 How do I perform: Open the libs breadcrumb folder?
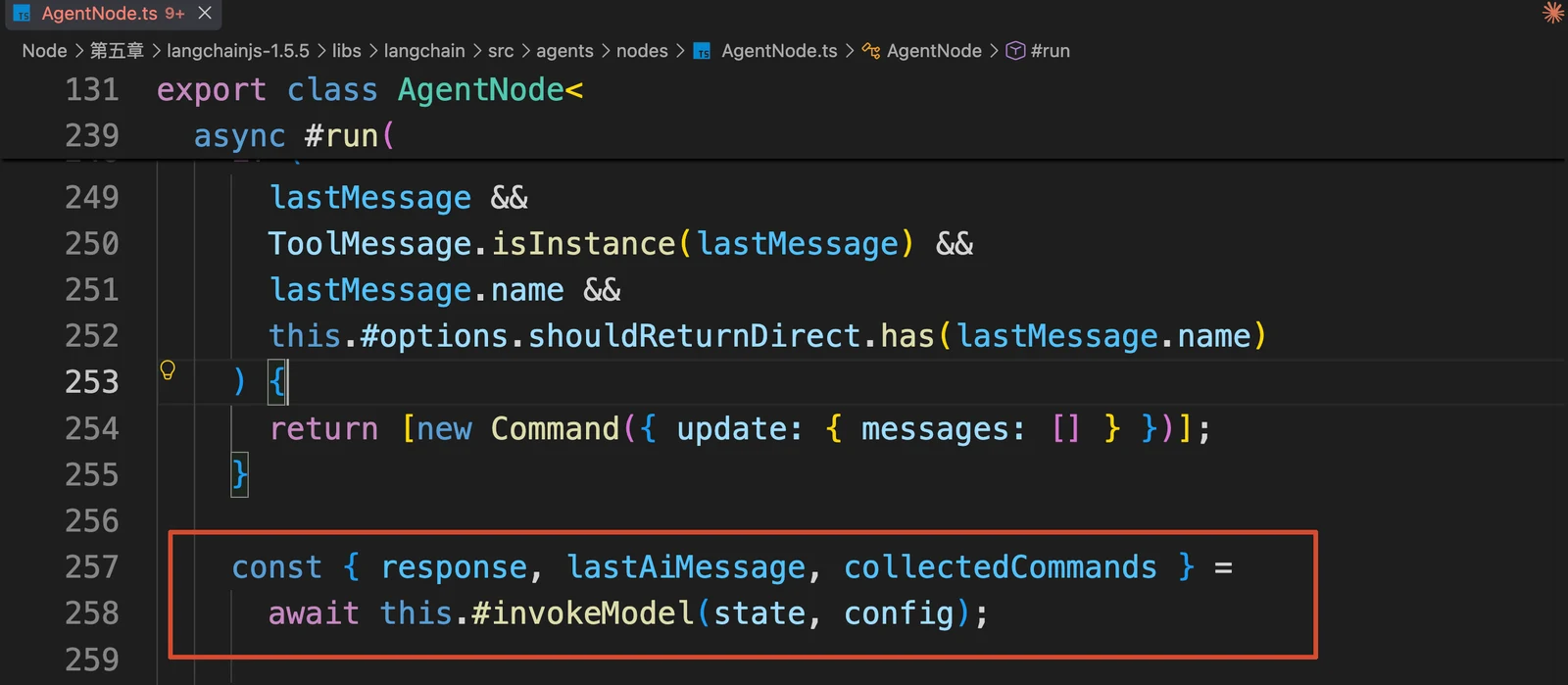(x=347, y=51)
